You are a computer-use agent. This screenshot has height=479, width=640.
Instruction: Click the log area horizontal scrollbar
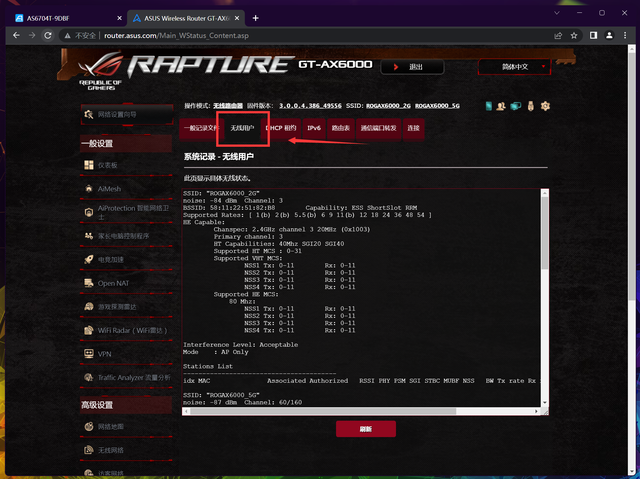[x=322, y=411]
